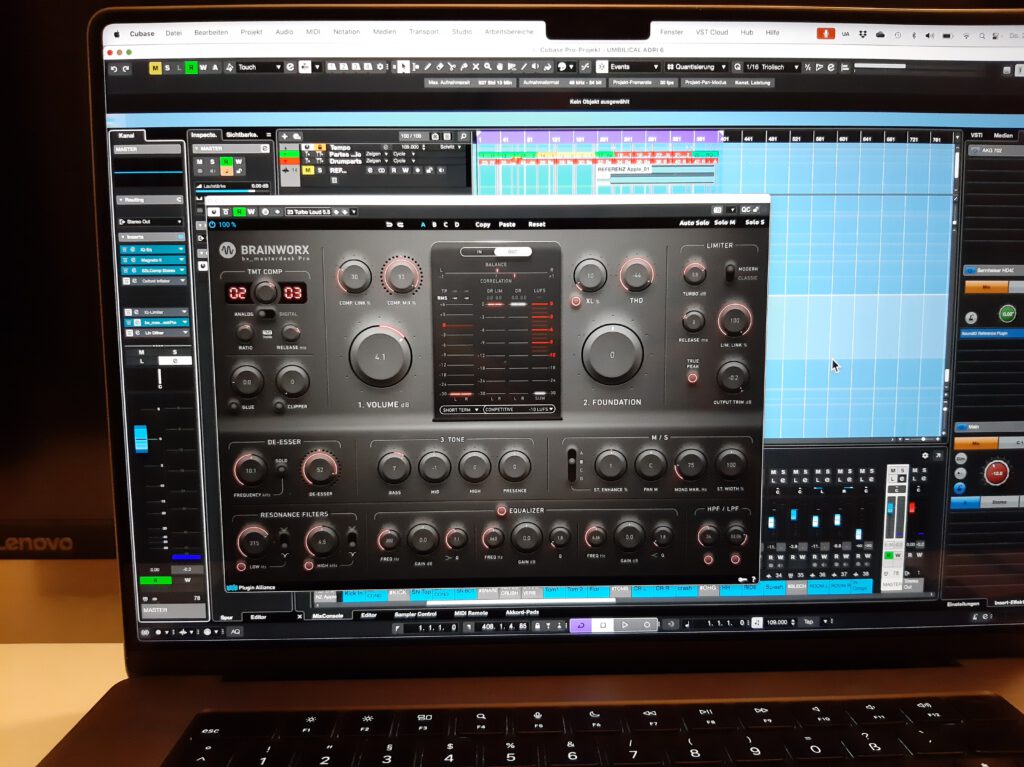Open the Bearbeiten menu
Image resolution: width=1024 pixels, height=767 pixels.
coord(211,32)
